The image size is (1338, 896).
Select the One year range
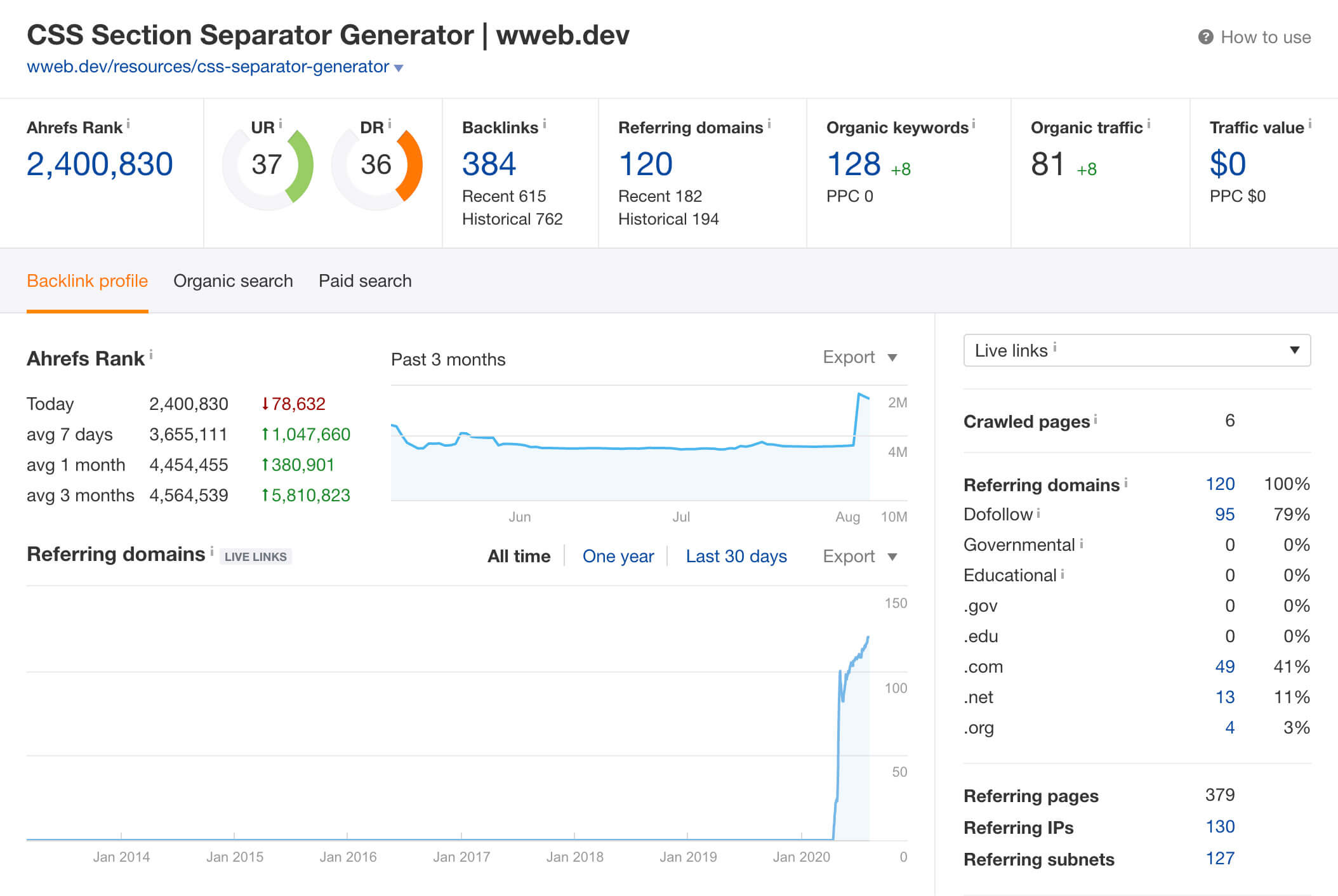[618, 557]
